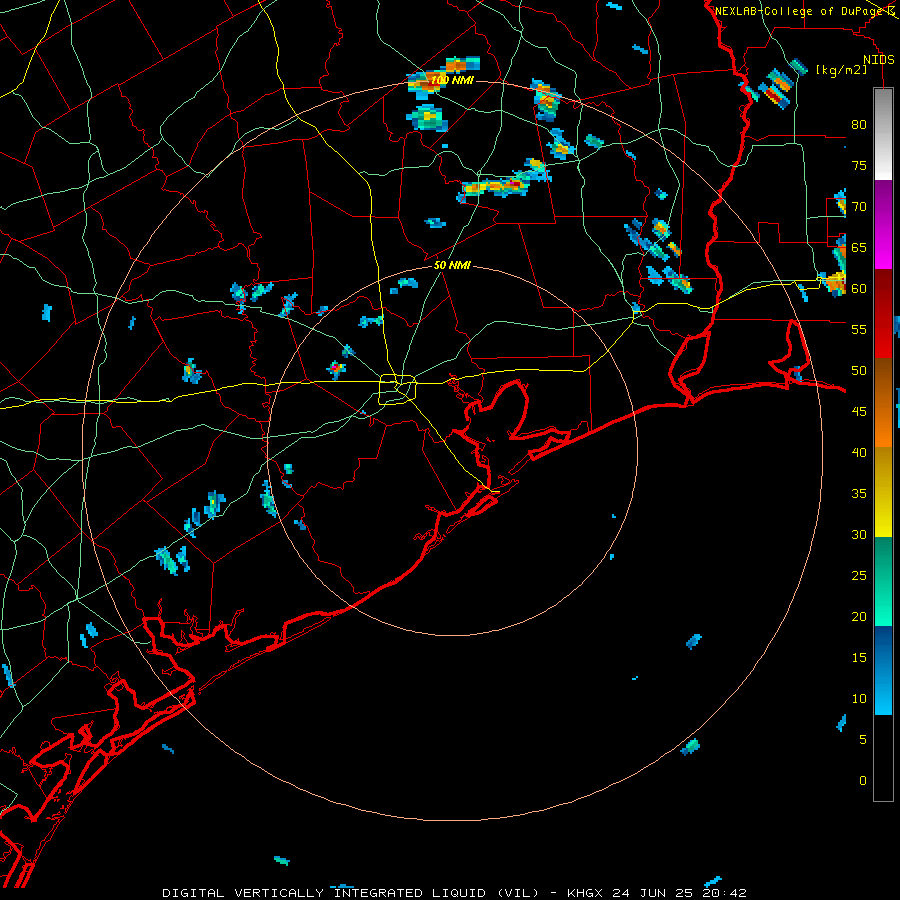
Task: Click the yellow highway loop at the map center
Action: coord(397,389)
